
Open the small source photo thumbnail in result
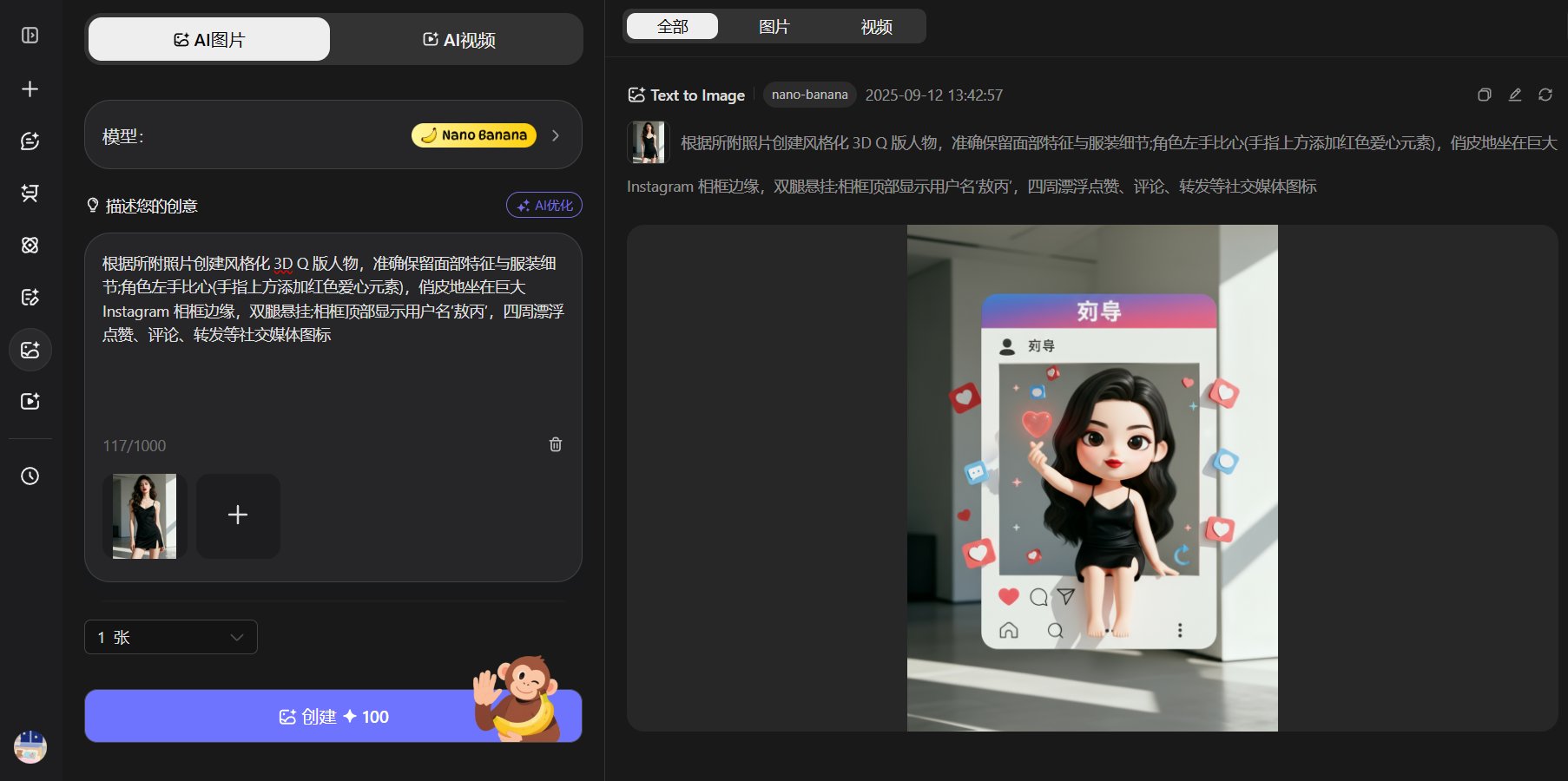pos(648,142)
